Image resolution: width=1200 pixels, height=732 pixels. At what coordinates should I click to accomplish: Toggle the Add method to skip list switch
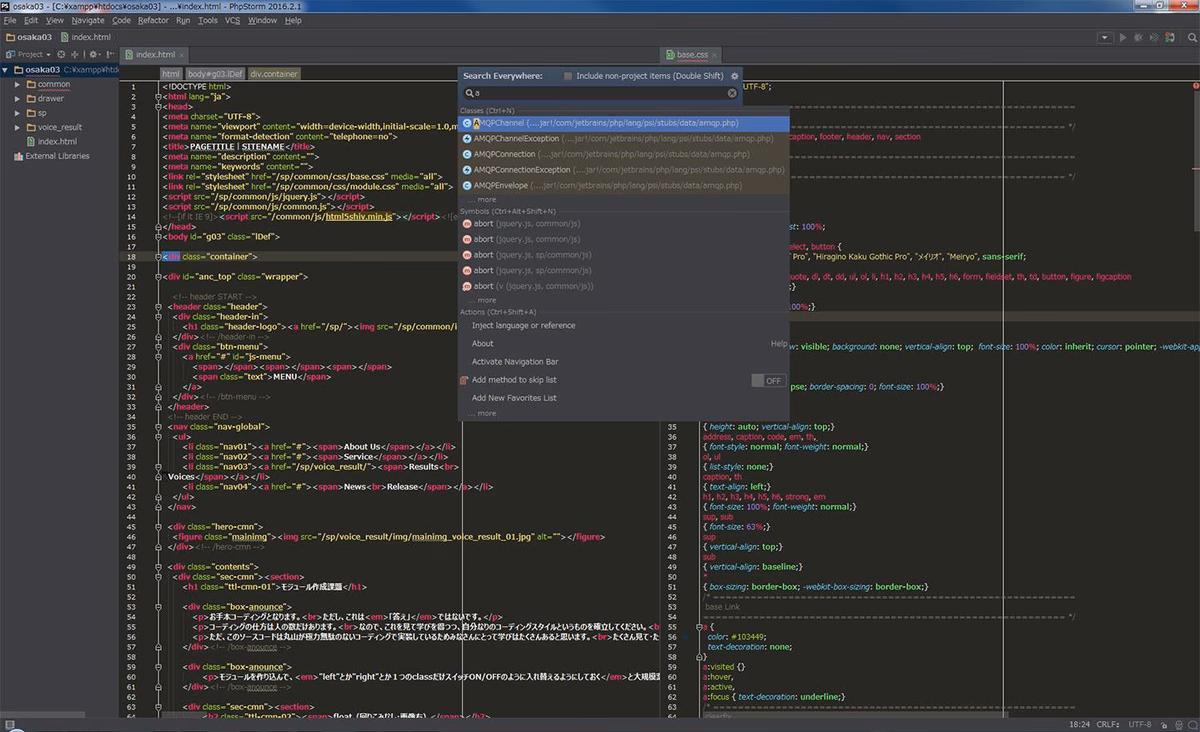pos(768,380)
